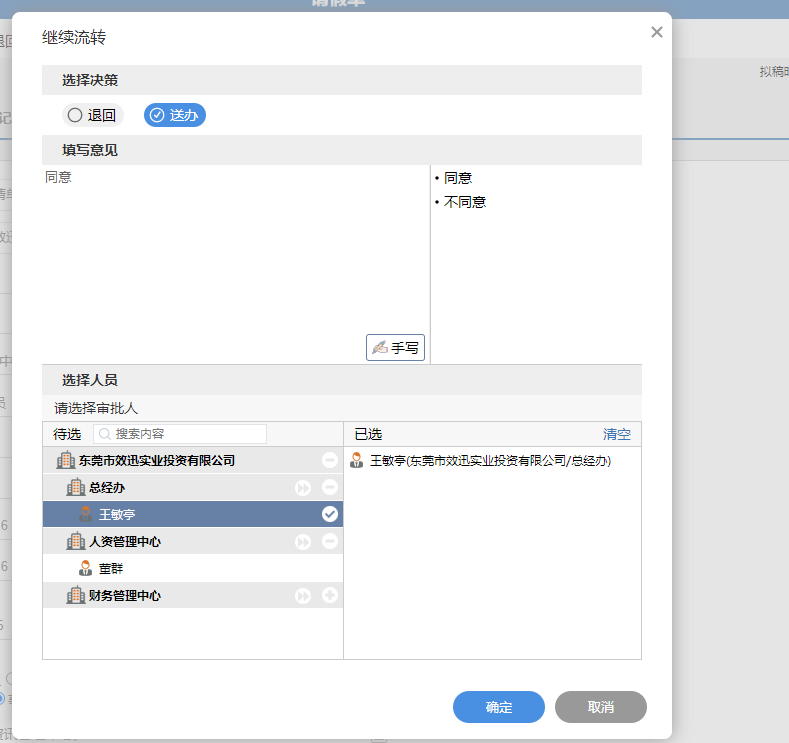Click the 清空 link to clear selections
The image size is (789, 743).
[616, 434]
